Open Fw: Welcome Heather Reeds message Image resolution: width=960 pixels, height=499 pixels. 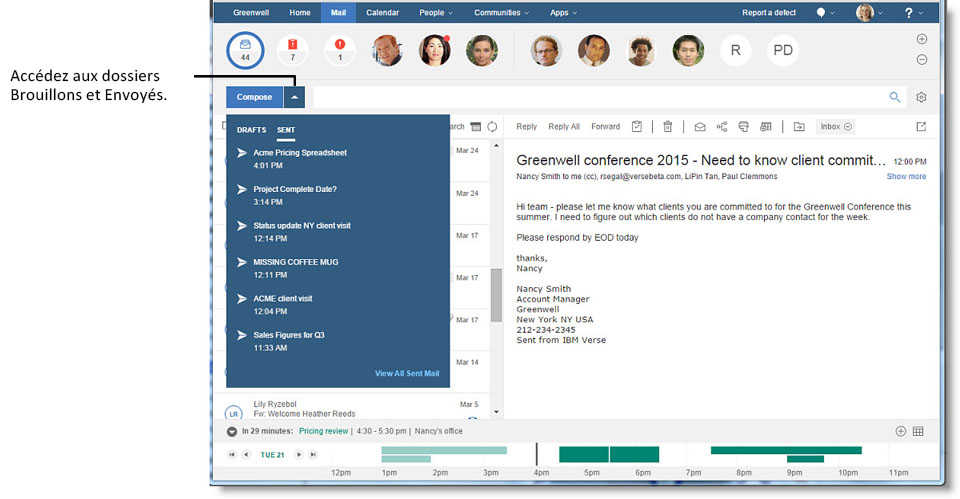(x=304, y=414)
